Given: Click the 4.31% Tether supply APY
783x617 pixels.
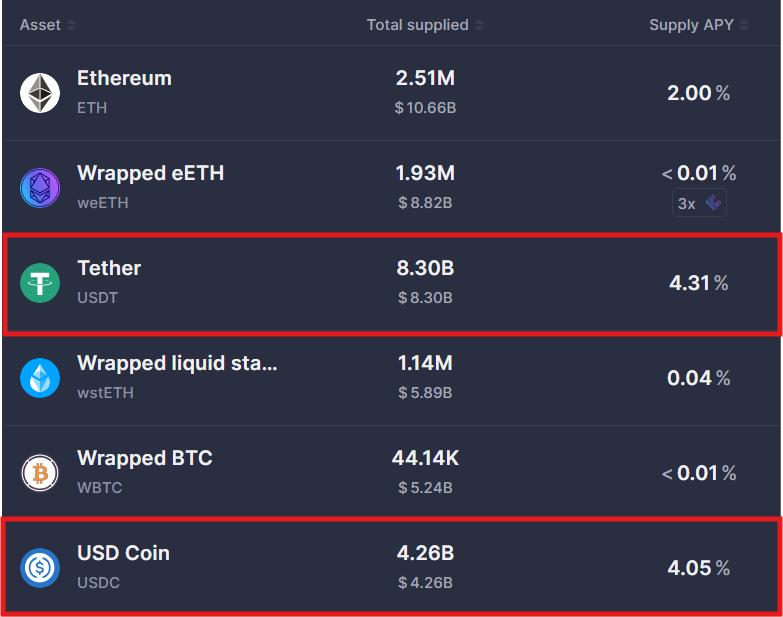Looking at the screenshot, I should pyautogui.click(x=698, y=283).
